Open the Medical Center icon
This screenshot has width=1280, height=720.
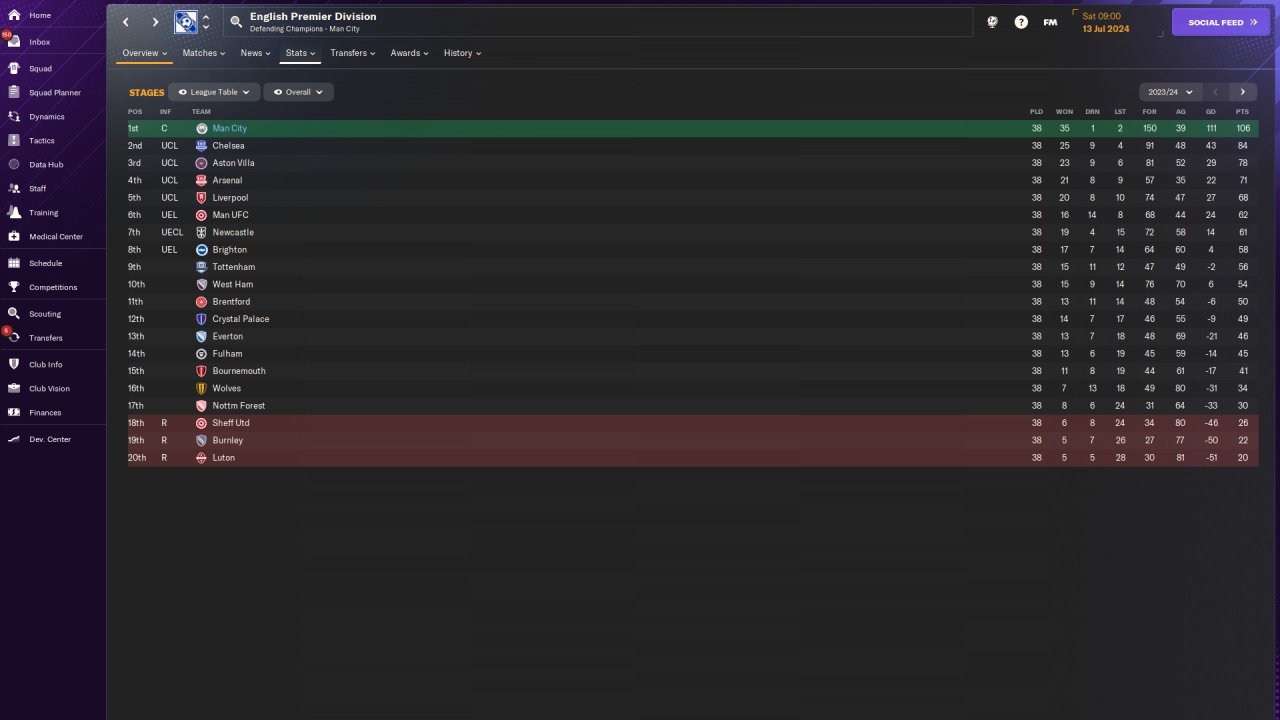pos(14,237)
